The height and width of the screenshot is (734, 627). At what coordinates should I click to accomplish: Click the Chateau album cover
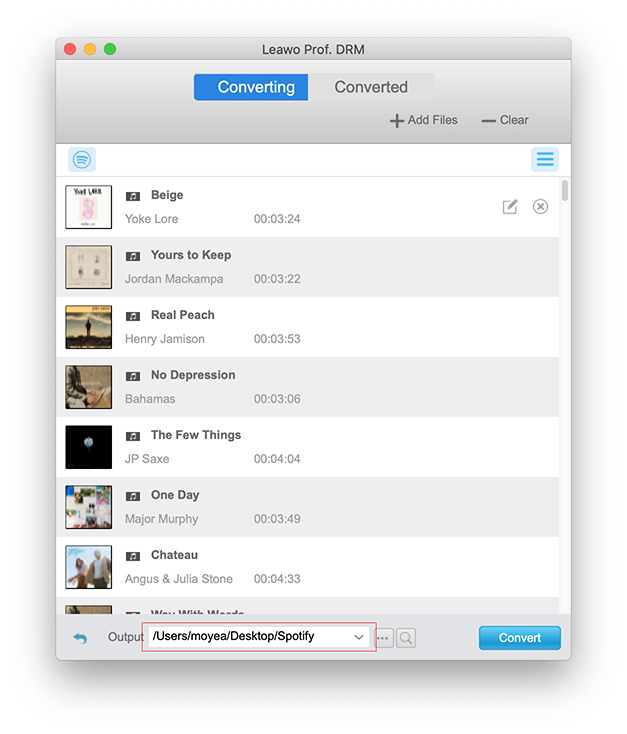point(88,567)
